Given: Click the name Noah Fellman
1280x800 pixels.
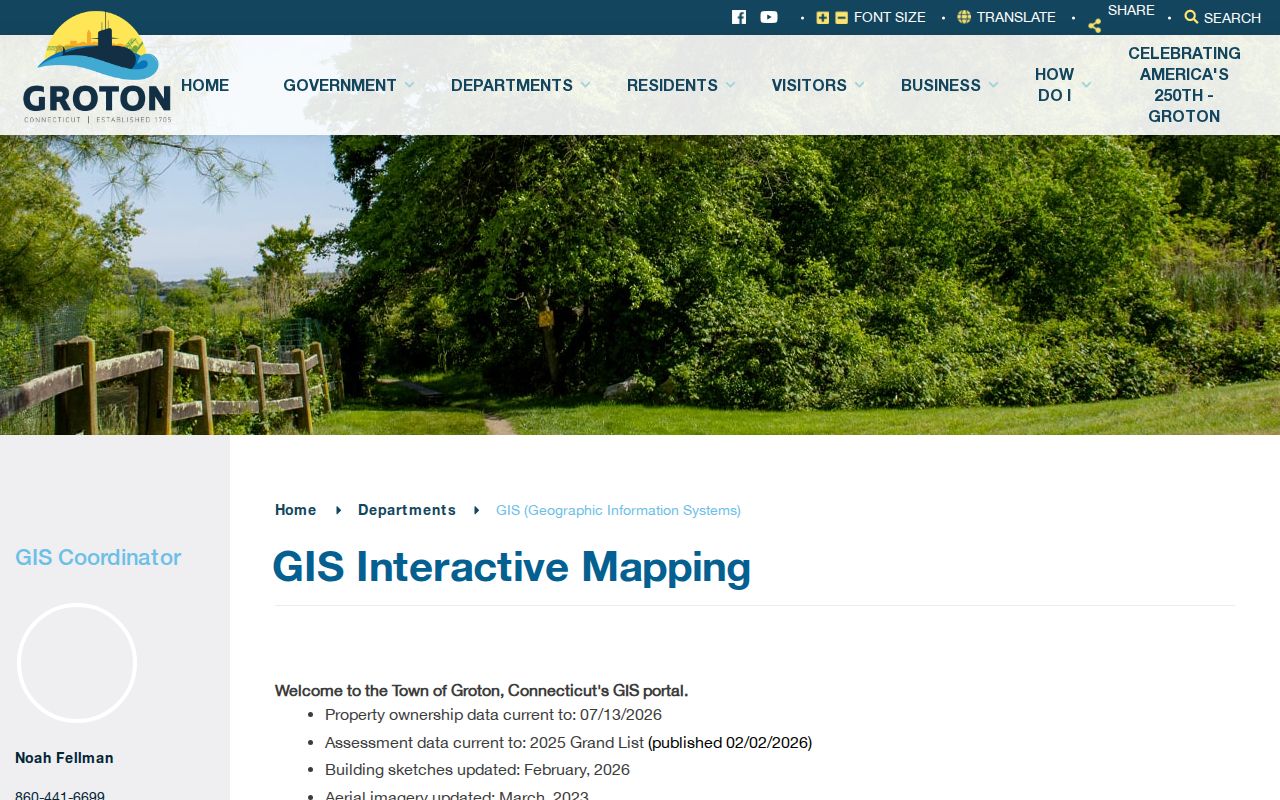Looking at the screenshot, I should click(64, 758).
